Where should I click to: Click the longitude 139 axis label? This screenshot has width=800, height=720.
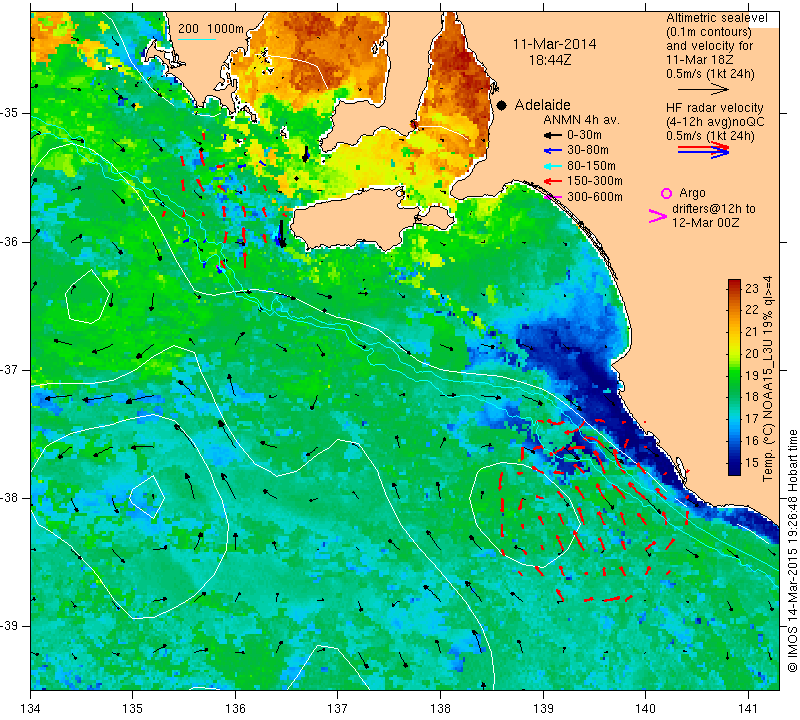point(543,709)
